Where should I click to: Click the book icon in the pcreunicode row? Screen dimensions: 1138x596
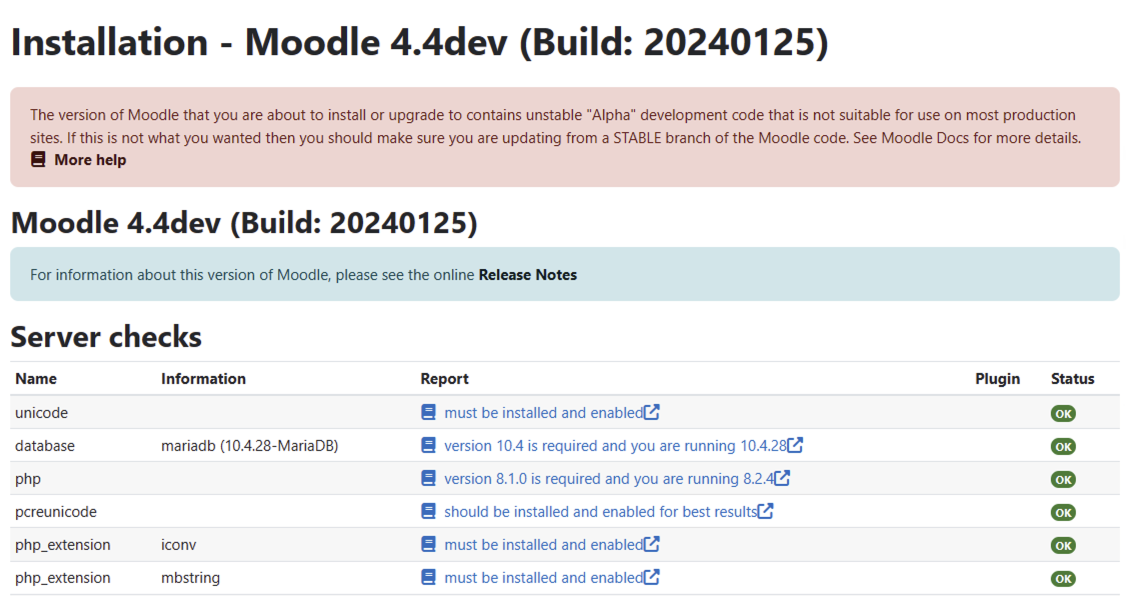click(428, 511)
